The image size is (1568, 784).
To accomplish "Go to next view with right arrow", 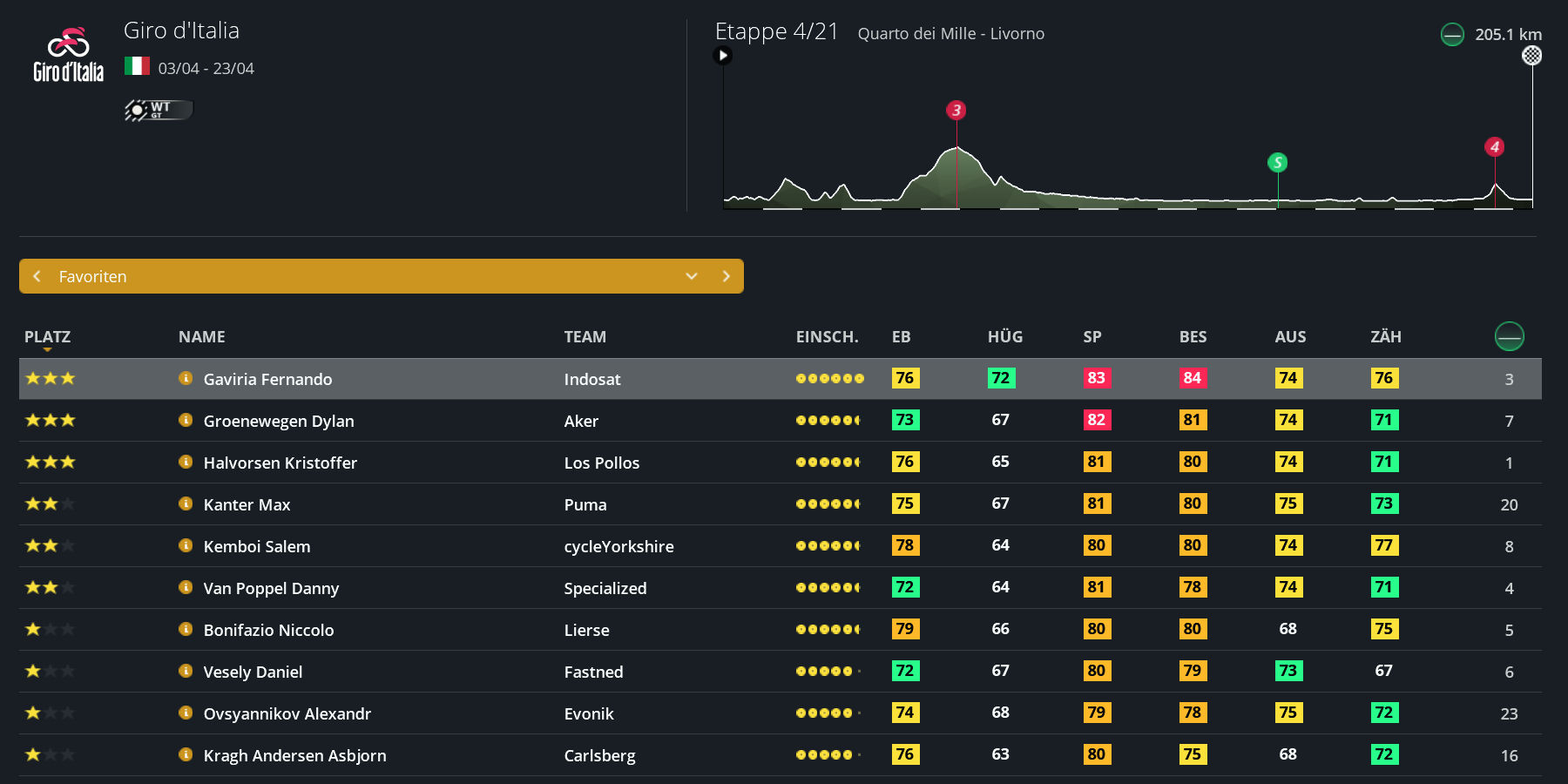I will [726, 276].
